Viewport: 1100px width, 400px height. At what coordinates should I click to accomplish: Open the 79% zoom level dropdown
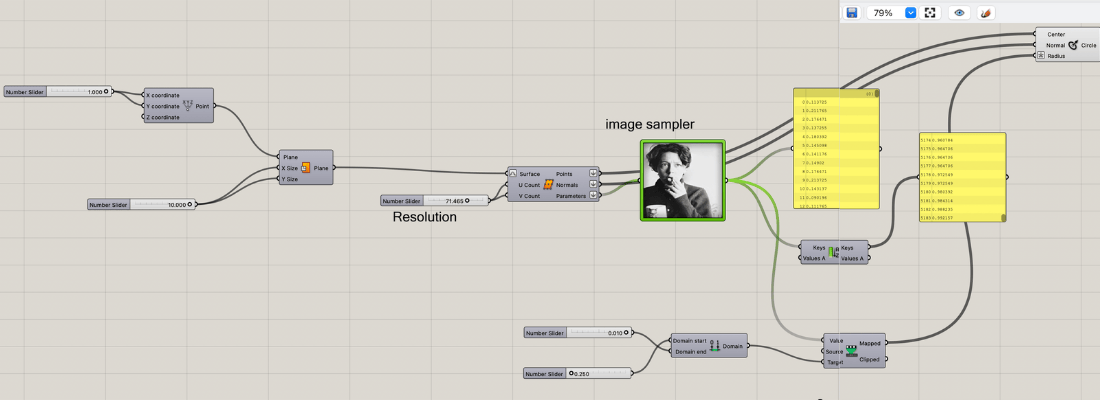[x=910, y=13]
